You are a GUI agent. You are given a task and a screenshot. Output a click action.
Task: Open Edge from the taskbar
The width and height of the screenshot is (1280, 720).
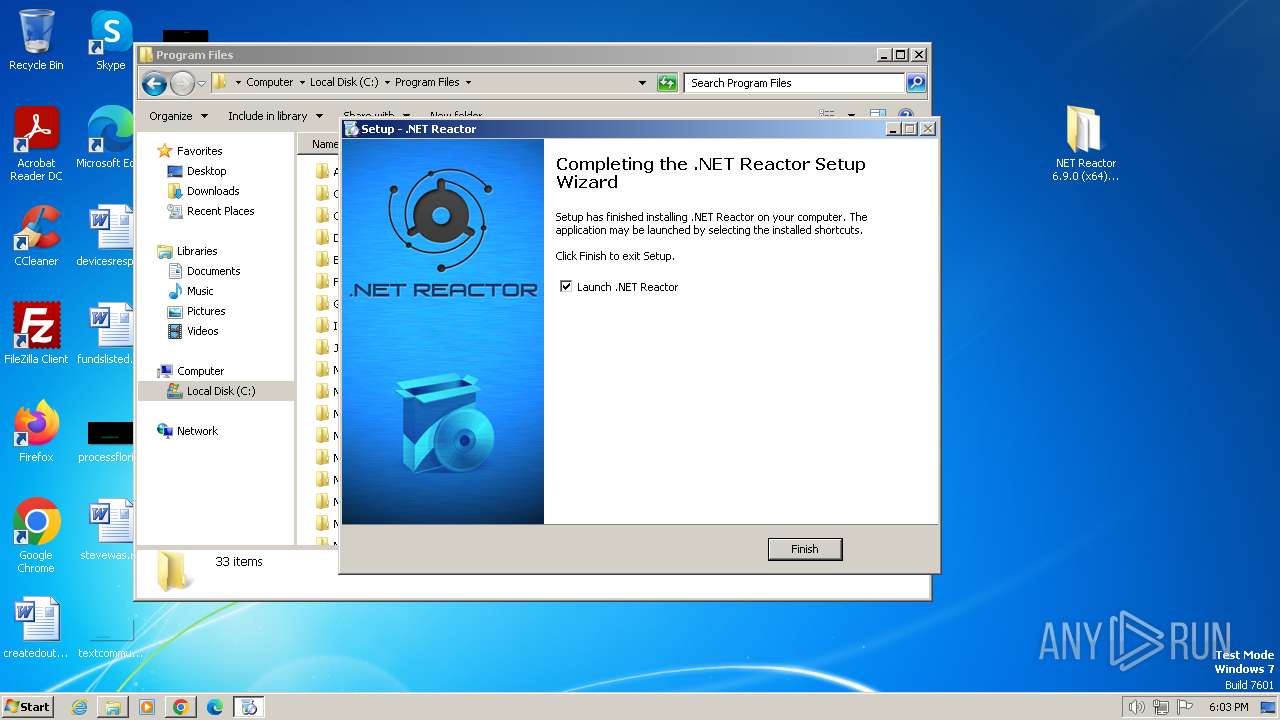coord(215,707)
